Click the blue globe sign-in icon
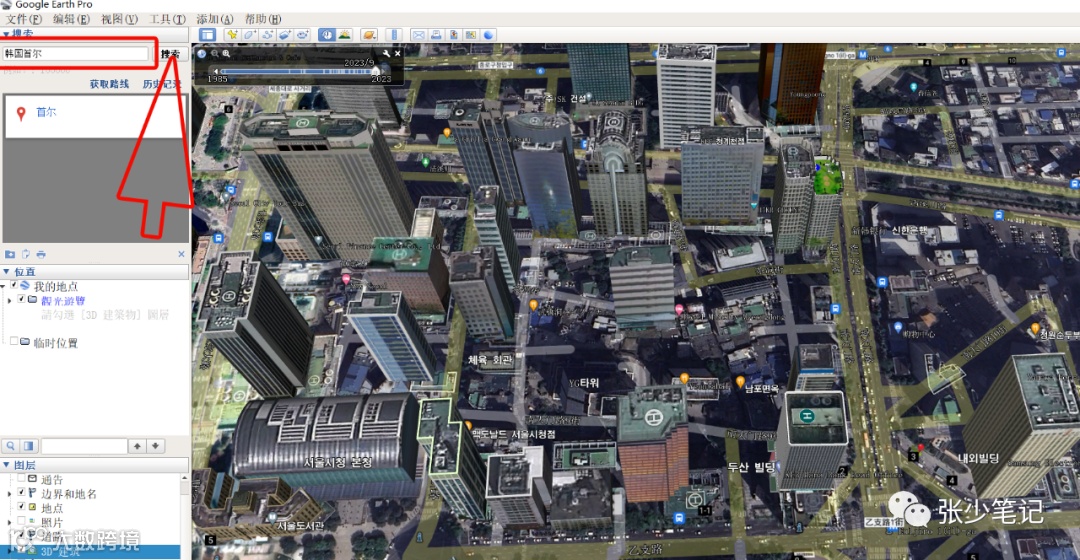The width and height of the screenshot is (1080, 560). tap(489, 34)
